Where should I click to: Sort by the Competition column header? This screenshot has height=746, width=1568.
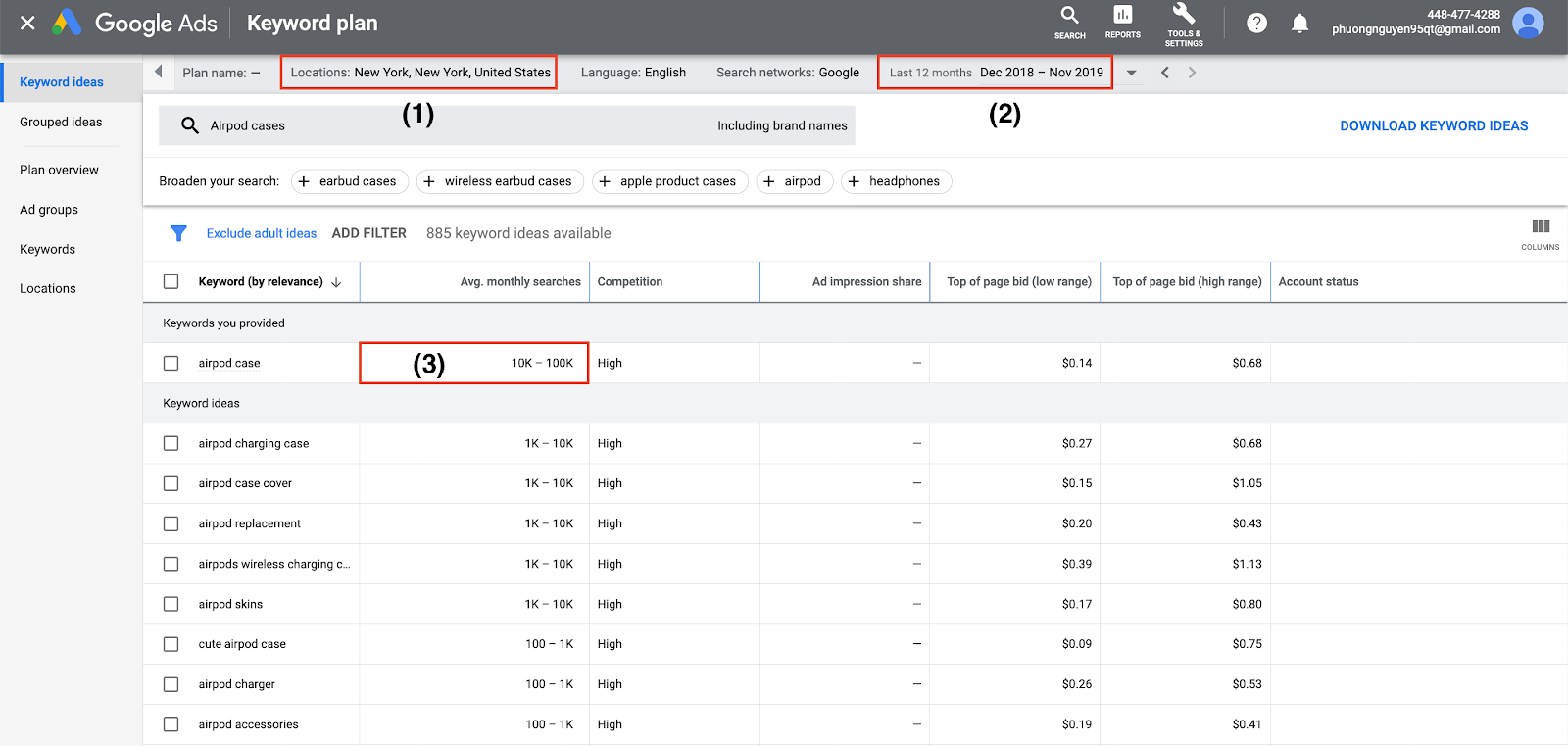[630, 282]
